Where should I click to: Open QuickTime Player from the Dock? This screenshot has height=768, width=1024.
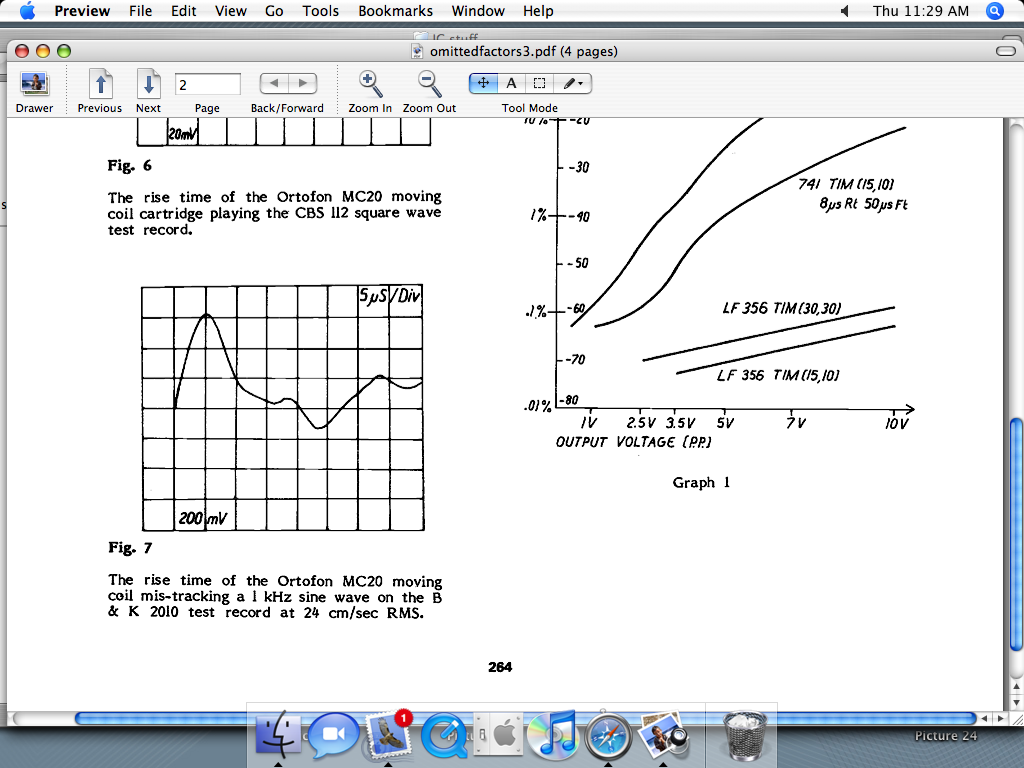tap(444, 736)
